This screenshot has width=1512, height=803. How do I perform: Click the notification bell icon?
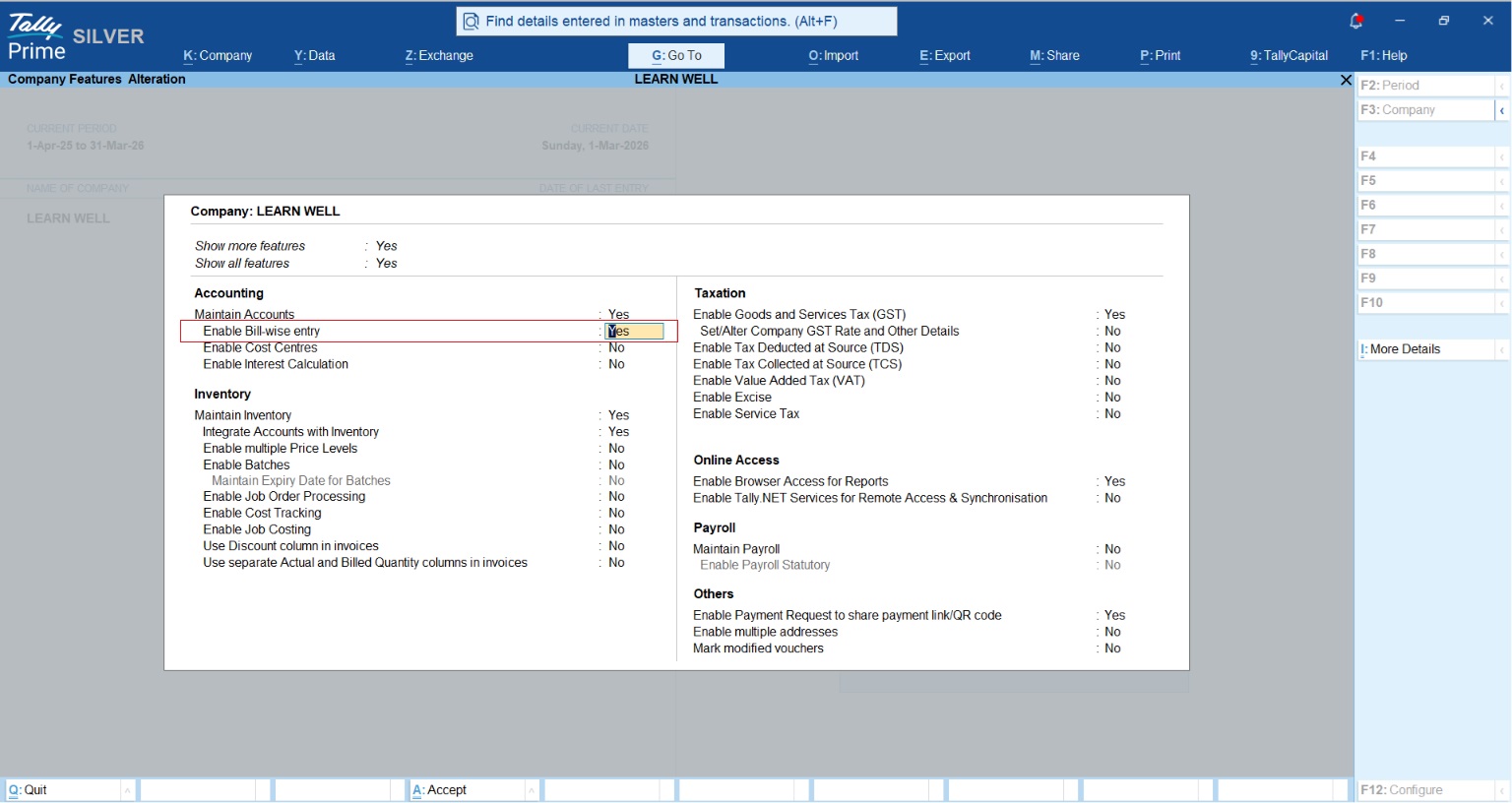[1355, 21]
